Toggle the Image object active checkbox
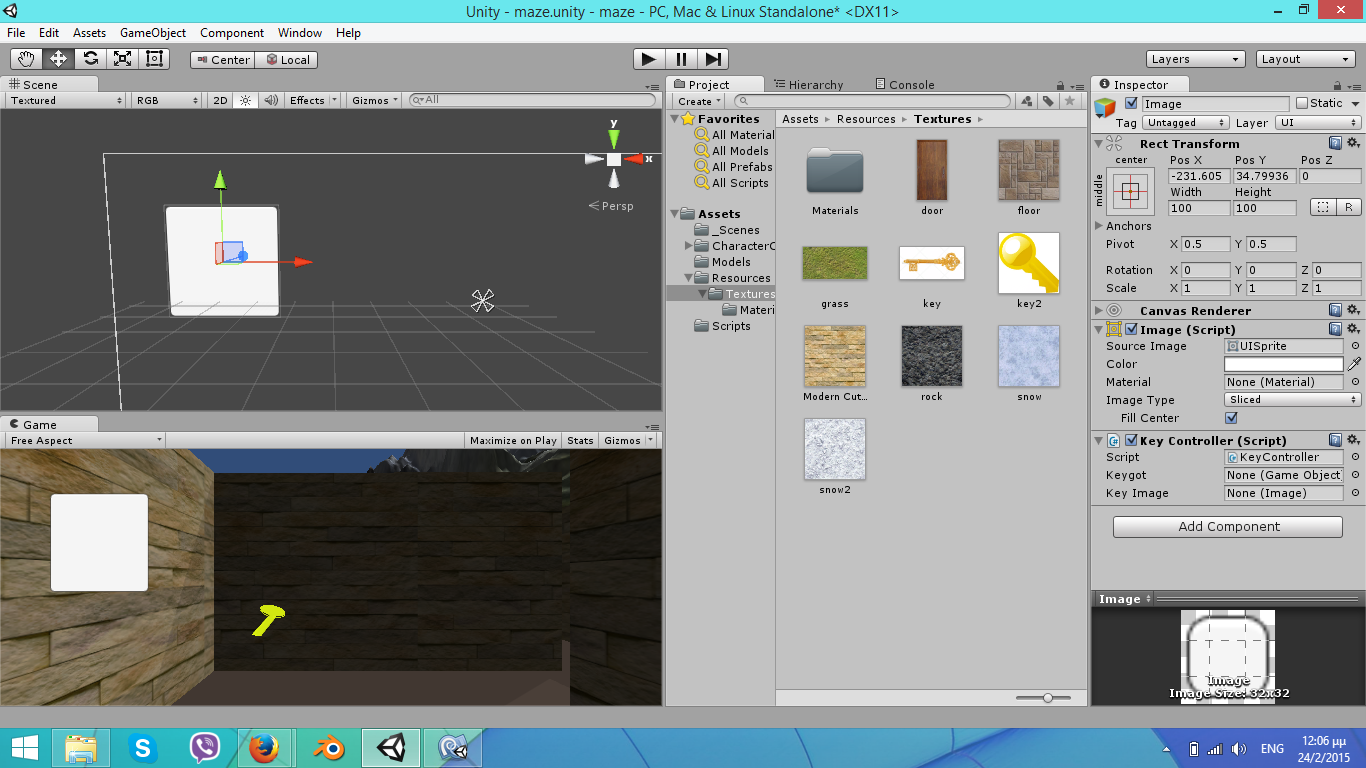 pyautogui.click(x=1131, y=103)
